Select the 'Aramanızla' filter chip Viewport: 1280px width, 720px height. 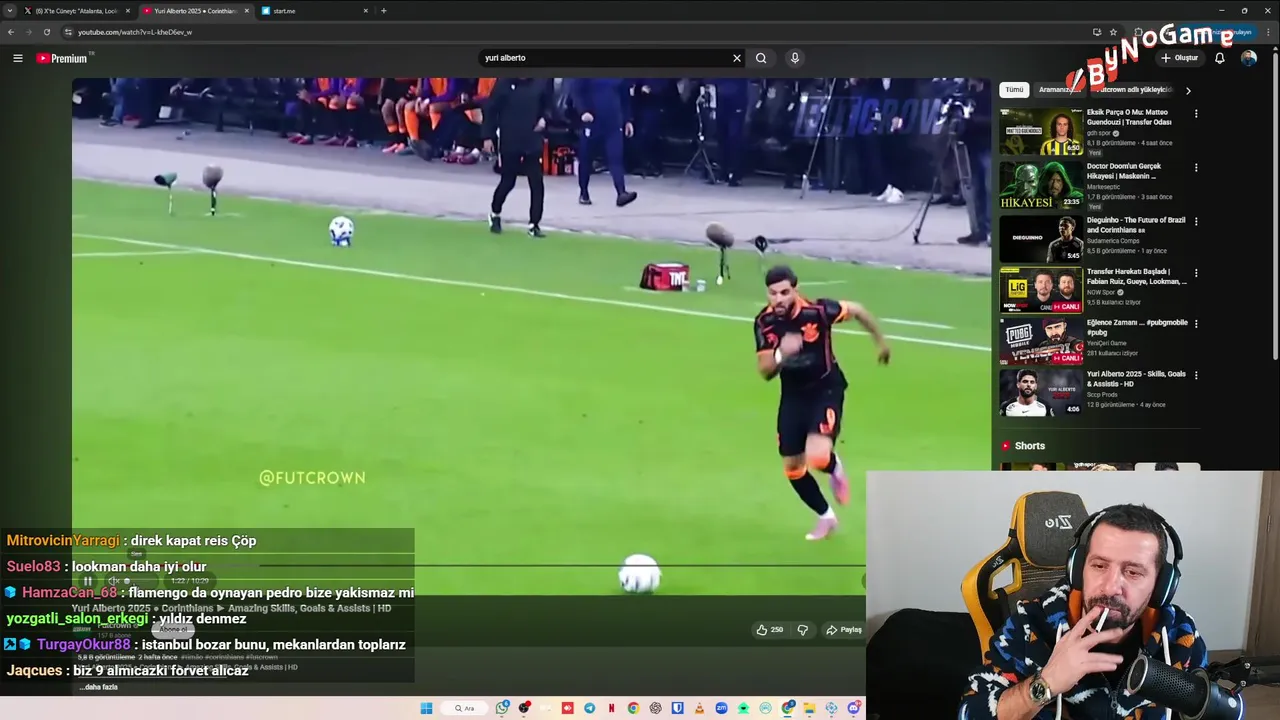coord(1059,90)
